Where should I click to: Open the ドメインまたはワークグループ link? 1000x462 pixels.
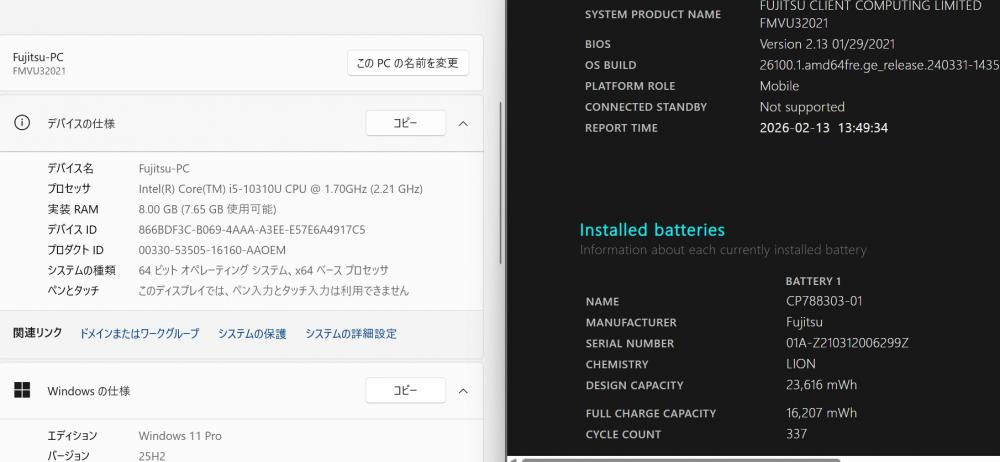pyautogui.click(x=139, y=333)
